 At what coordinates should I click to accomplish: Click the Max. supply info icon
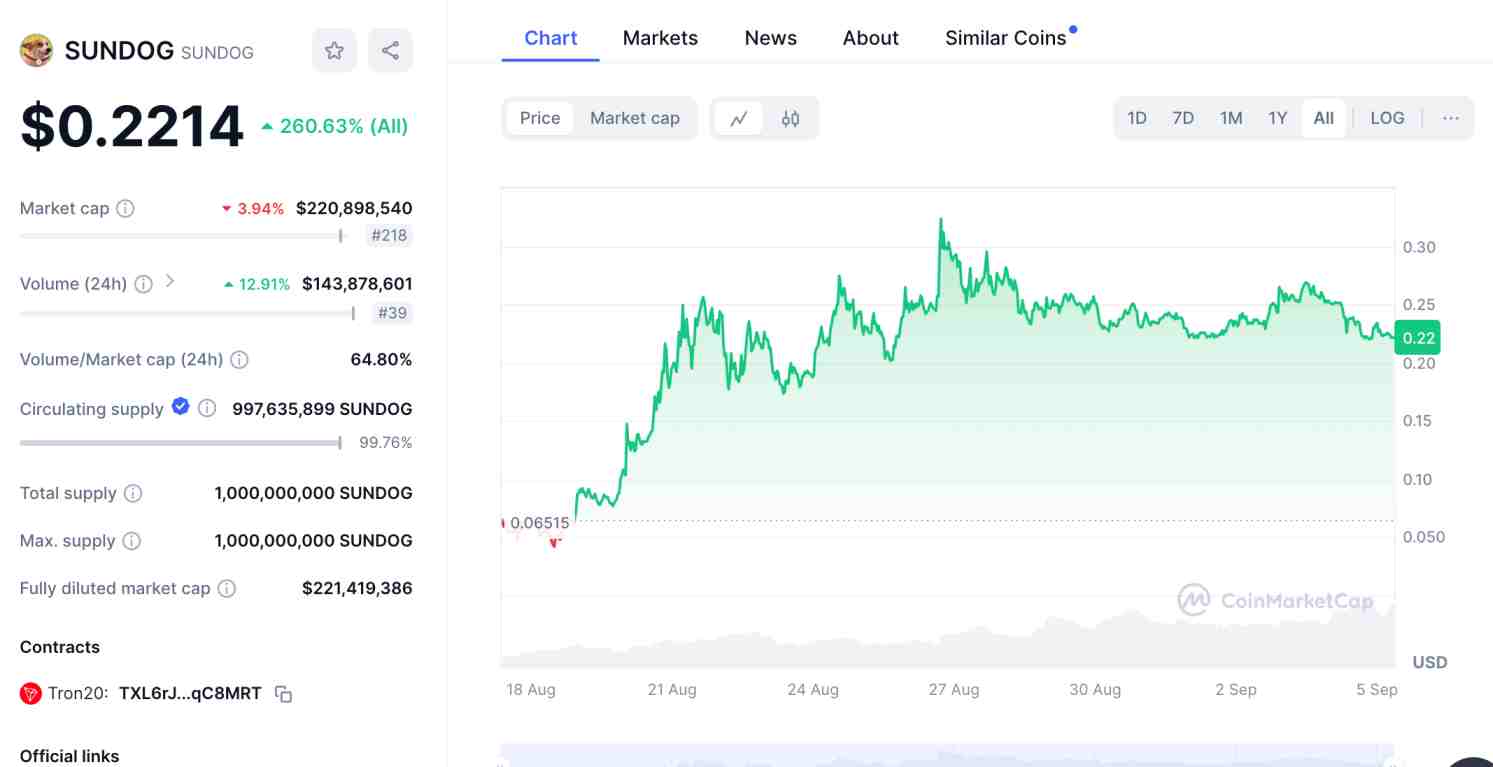(131, 541)
